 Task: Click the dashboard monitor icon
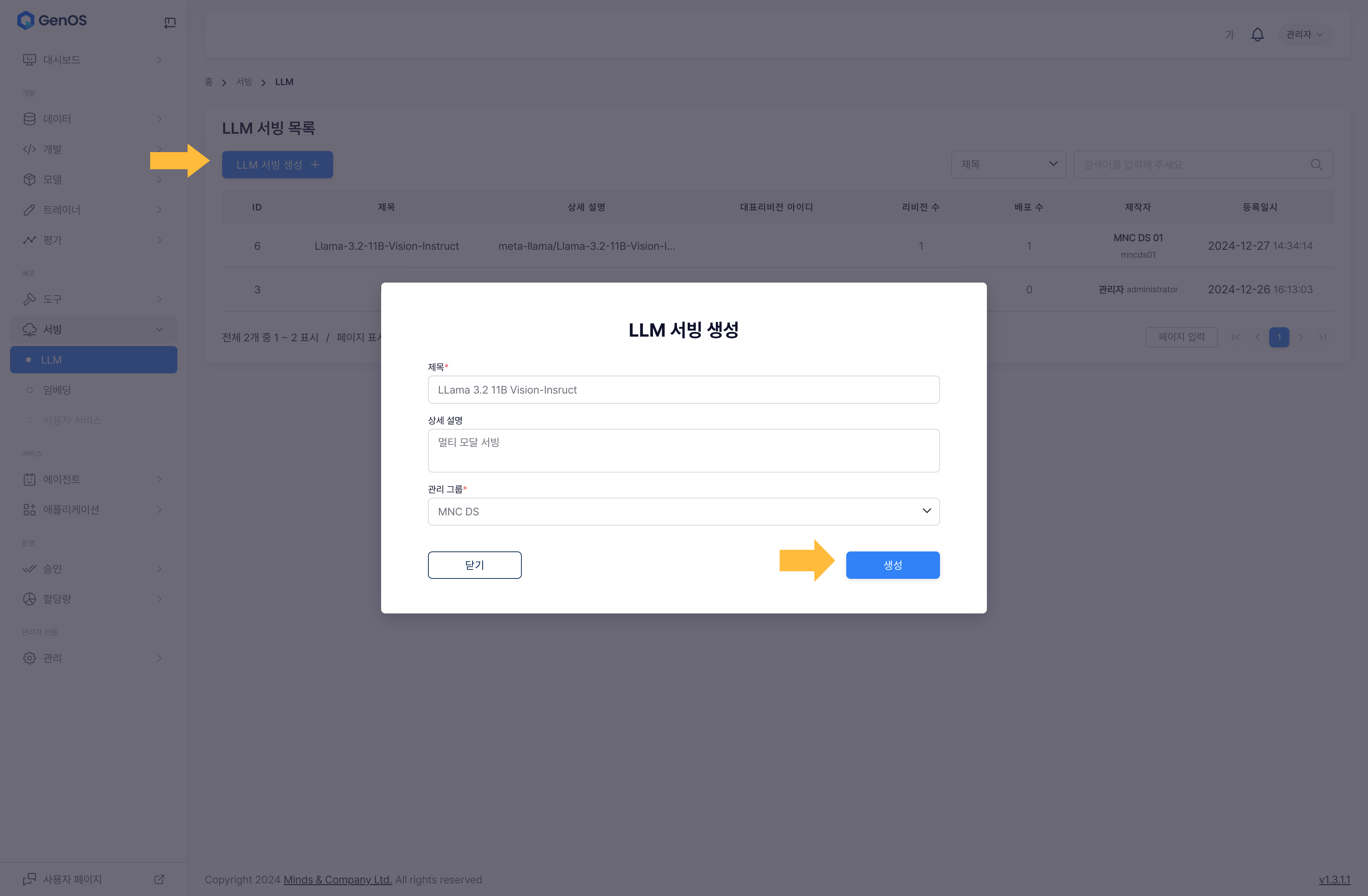(x=29, y=60)
